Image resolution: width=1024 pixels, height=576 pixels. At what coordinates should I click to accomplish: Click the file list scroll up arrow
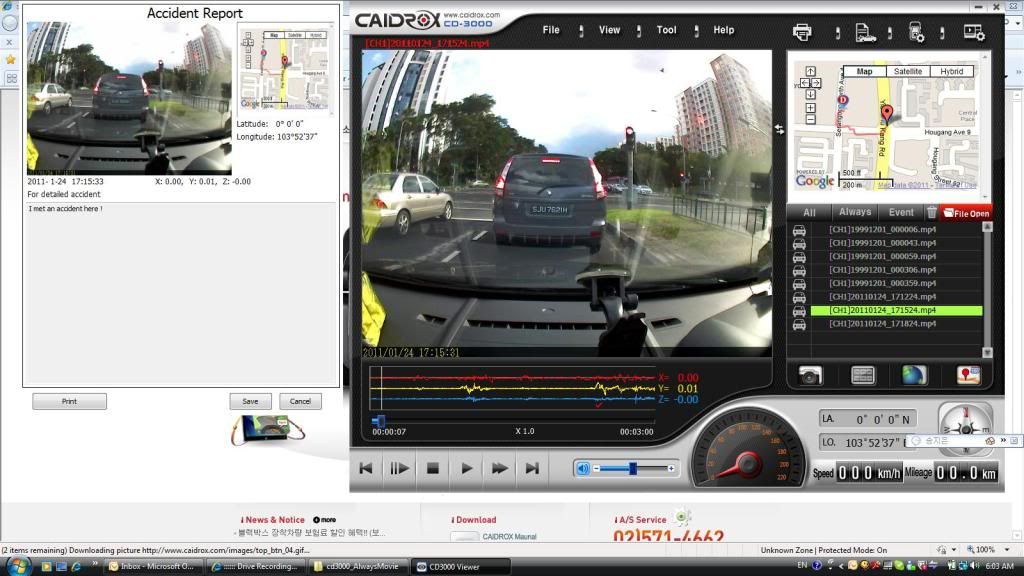987,227
